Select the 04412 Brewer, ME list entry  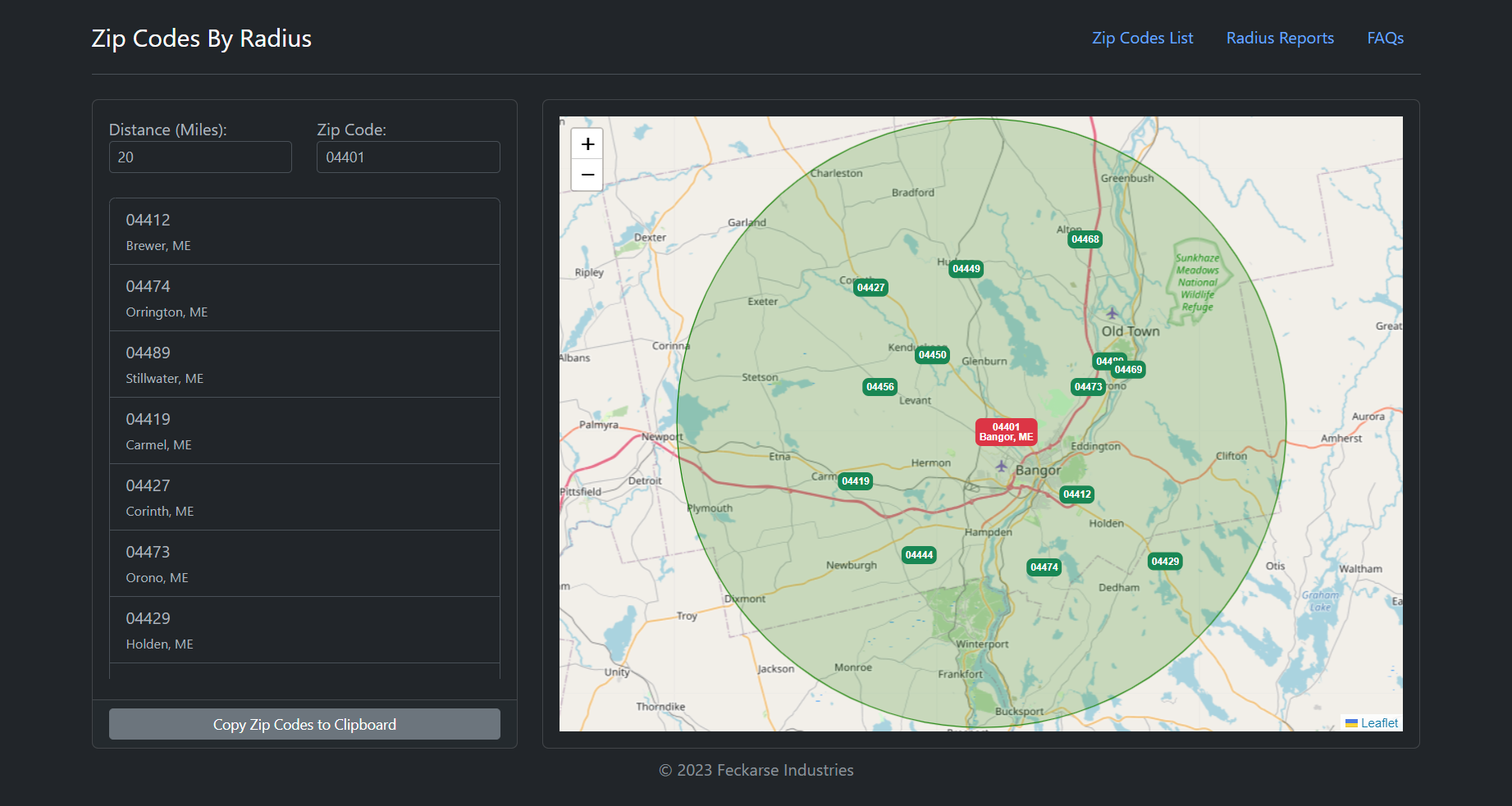click(304, 230)
